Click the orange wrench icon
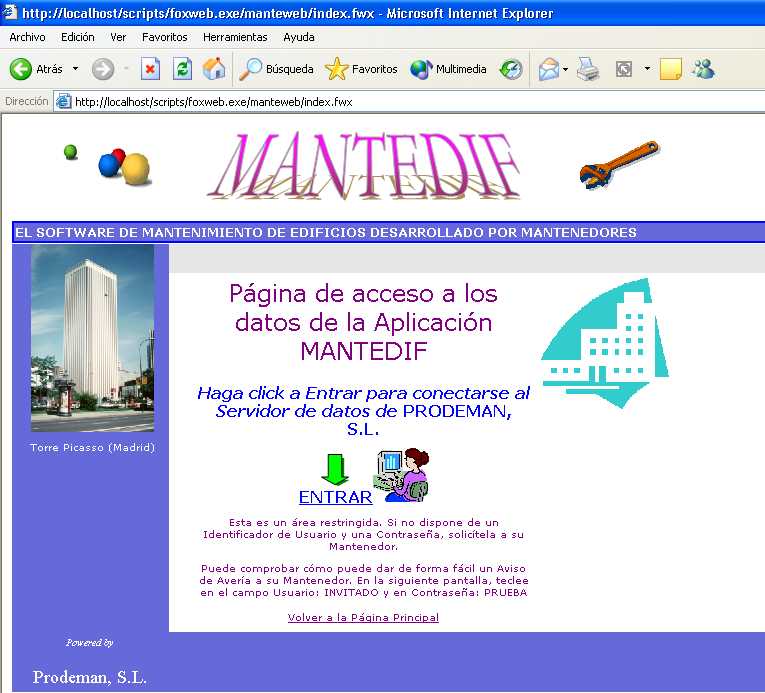The height and width of the screenshot is (693, 765). [619, 164]
